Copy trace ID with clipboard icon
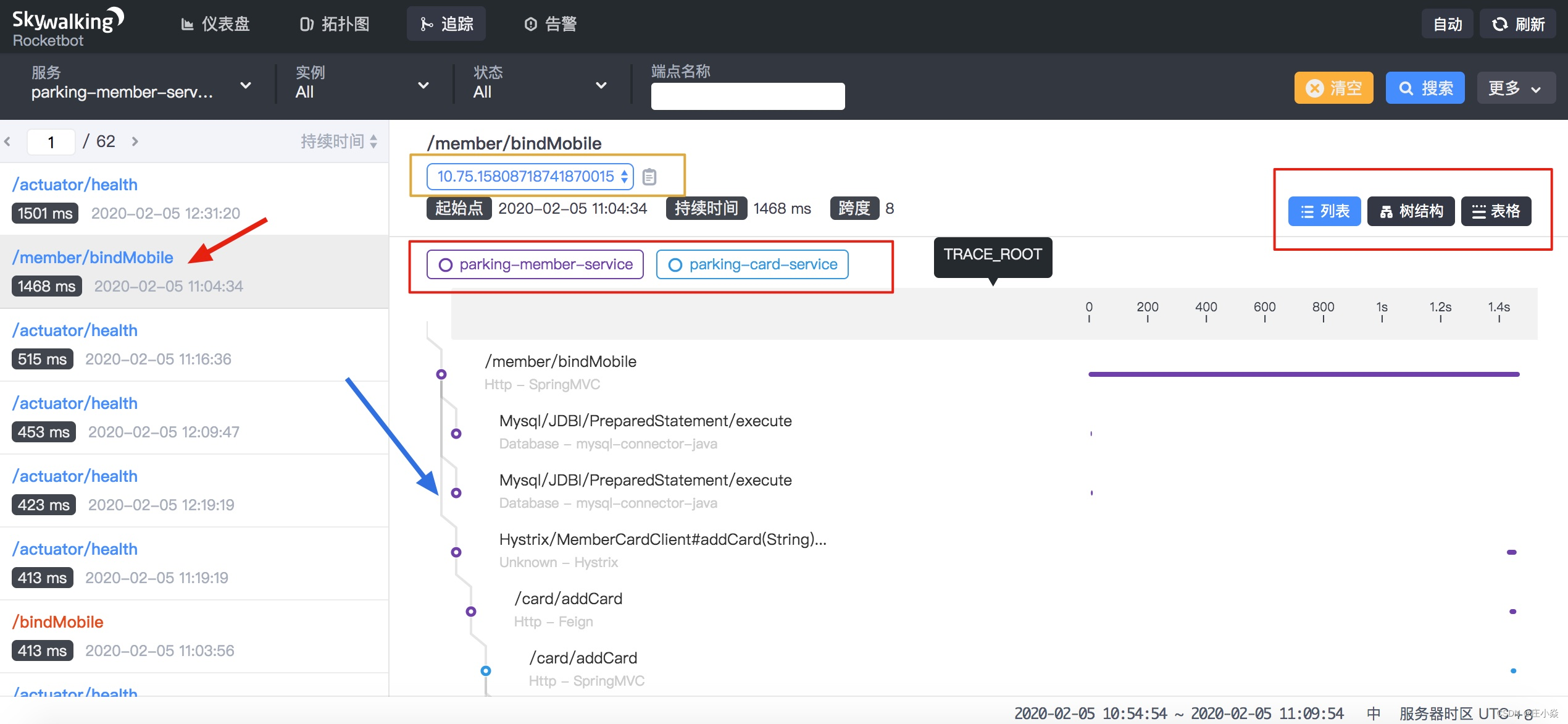The image size is (1568, 724). [649, 177]
